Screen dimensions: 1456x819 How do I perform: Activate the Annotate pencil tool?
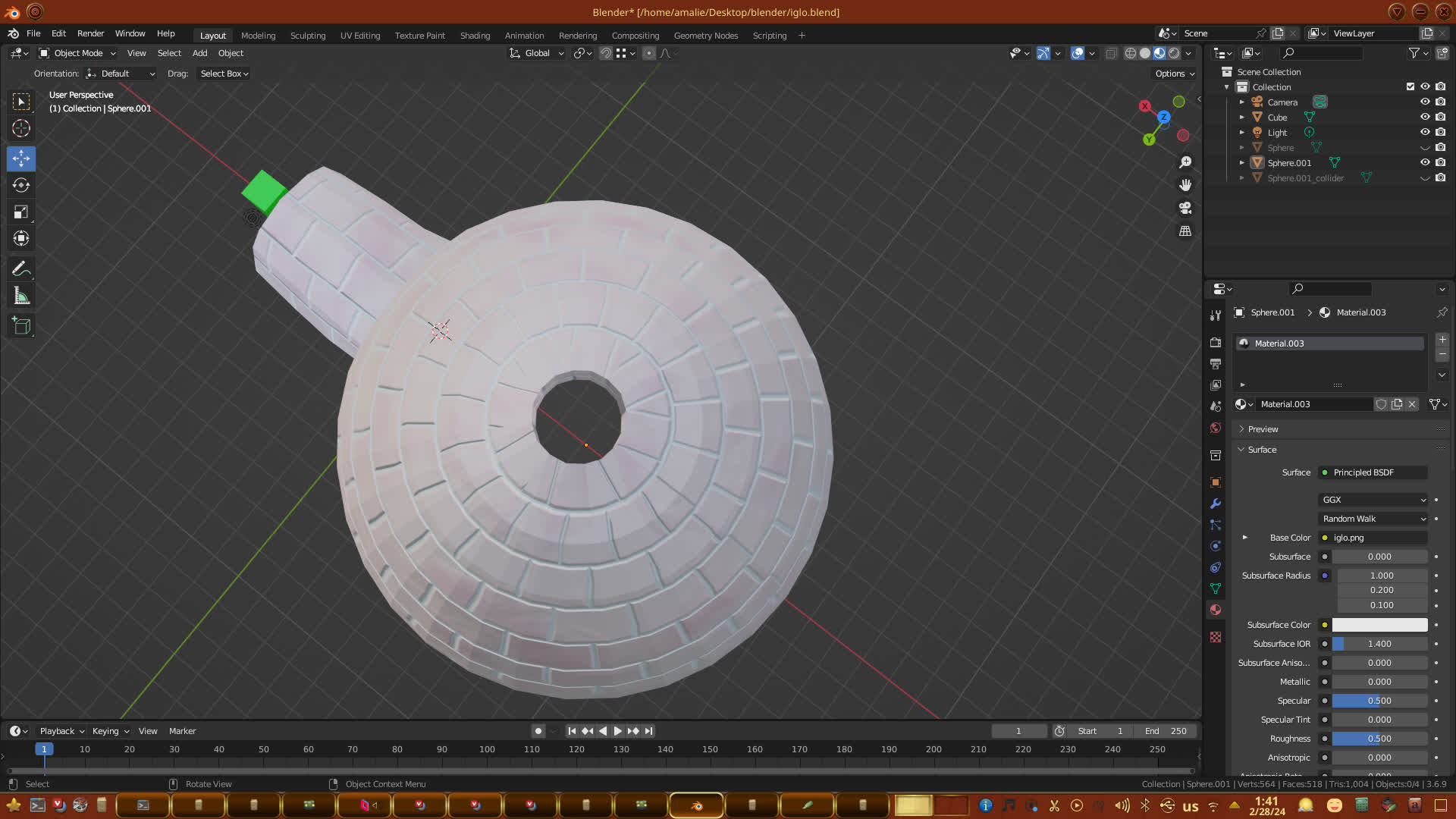[21, 268]
